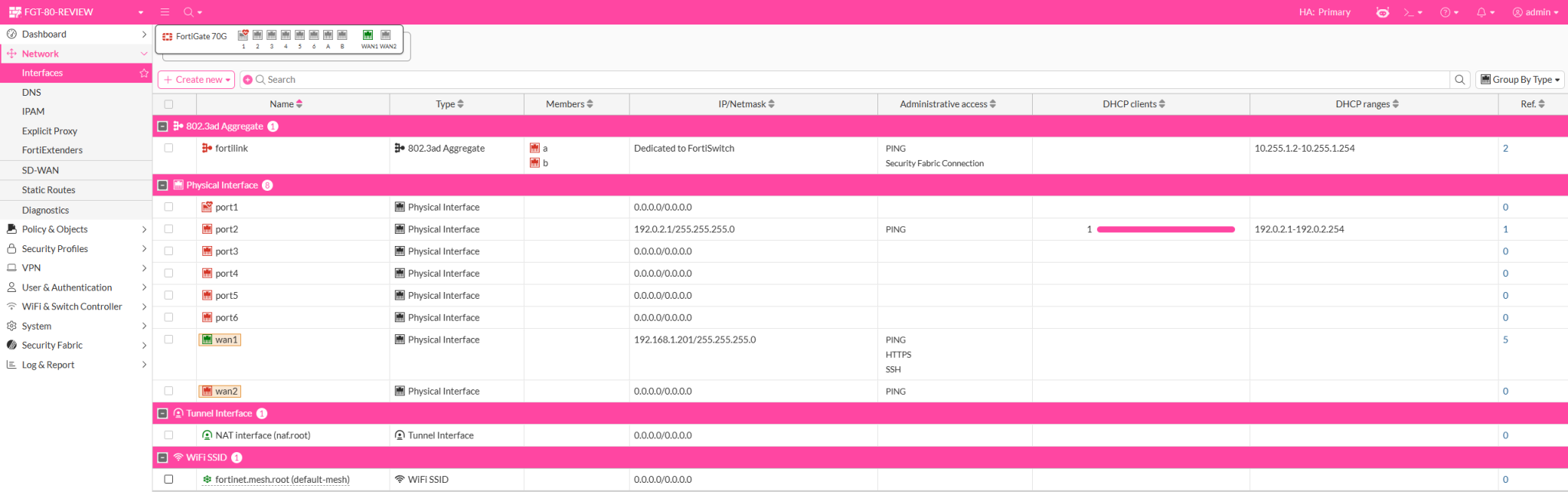The height and width of the screenshot is (492, 1568).
Task: Collapse the 802.3ad Aggregate group
Action: [x=162, y=126]
